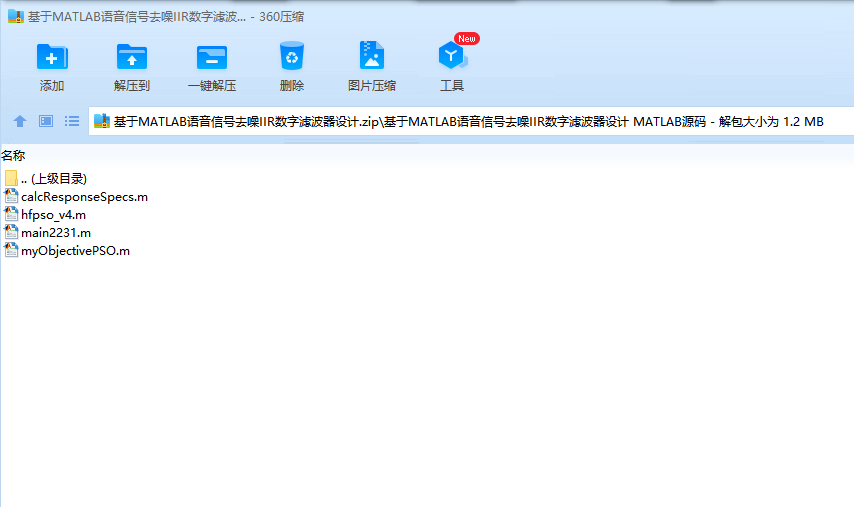
Task: Click the zip archive icon in address bar
Action: click(102, 121)
